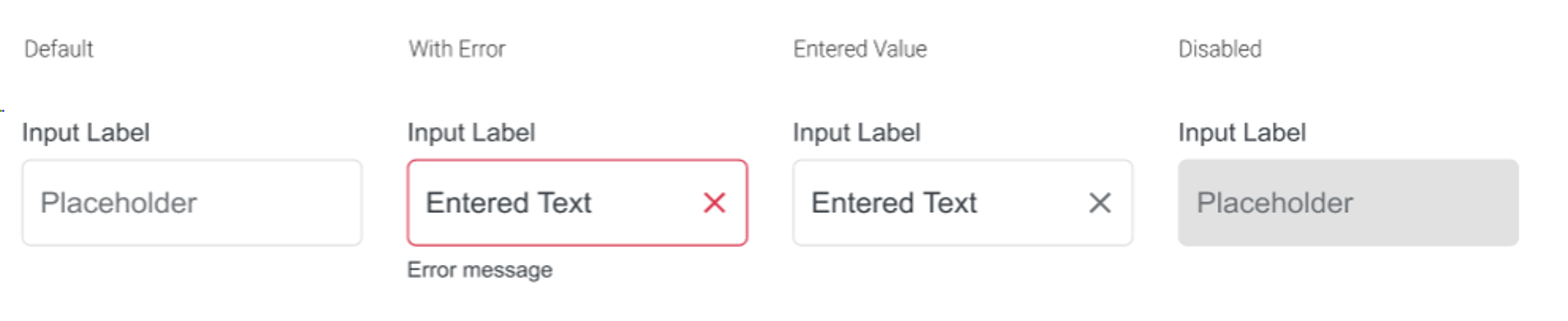
Task: Click the grayed-out Disabled input field
Action: [x=1348, y=202]
